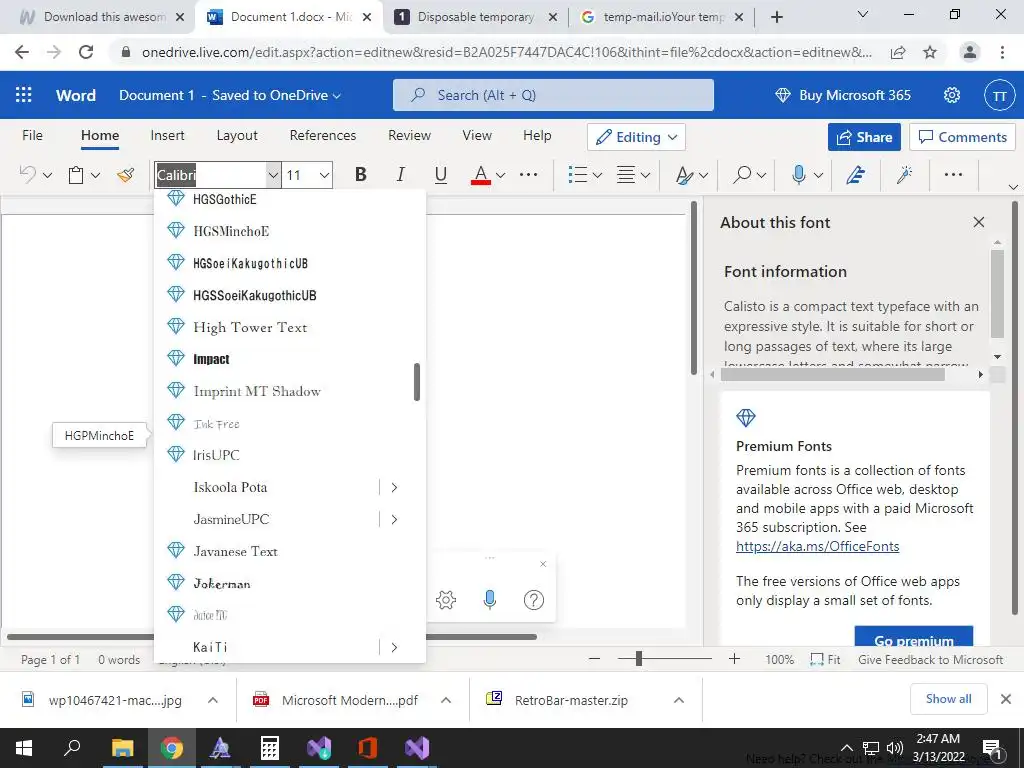The height and width of the screenshot is (768, 1024).
Task: Close the About this font pane
Action: pos(978,222)
